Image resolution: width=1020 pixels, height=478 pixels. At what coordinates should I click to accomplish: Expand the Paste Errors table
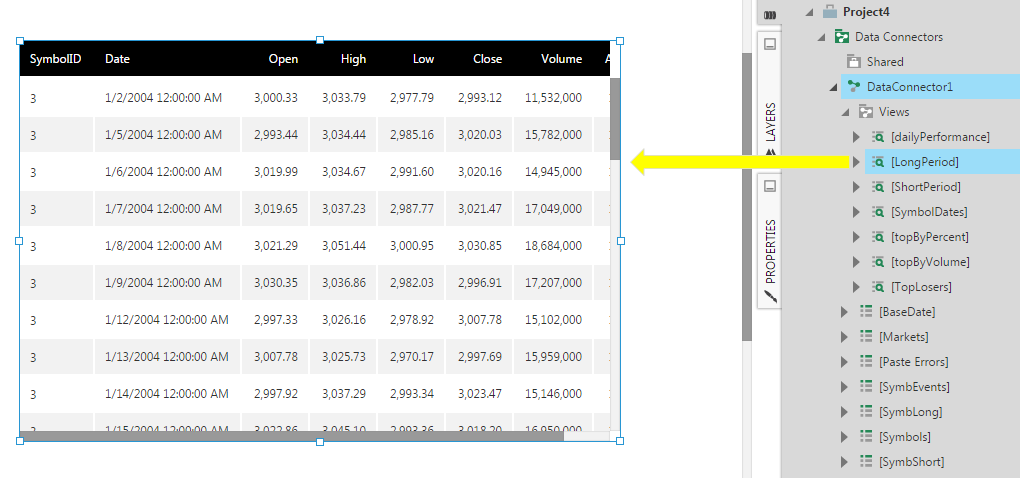844,362
